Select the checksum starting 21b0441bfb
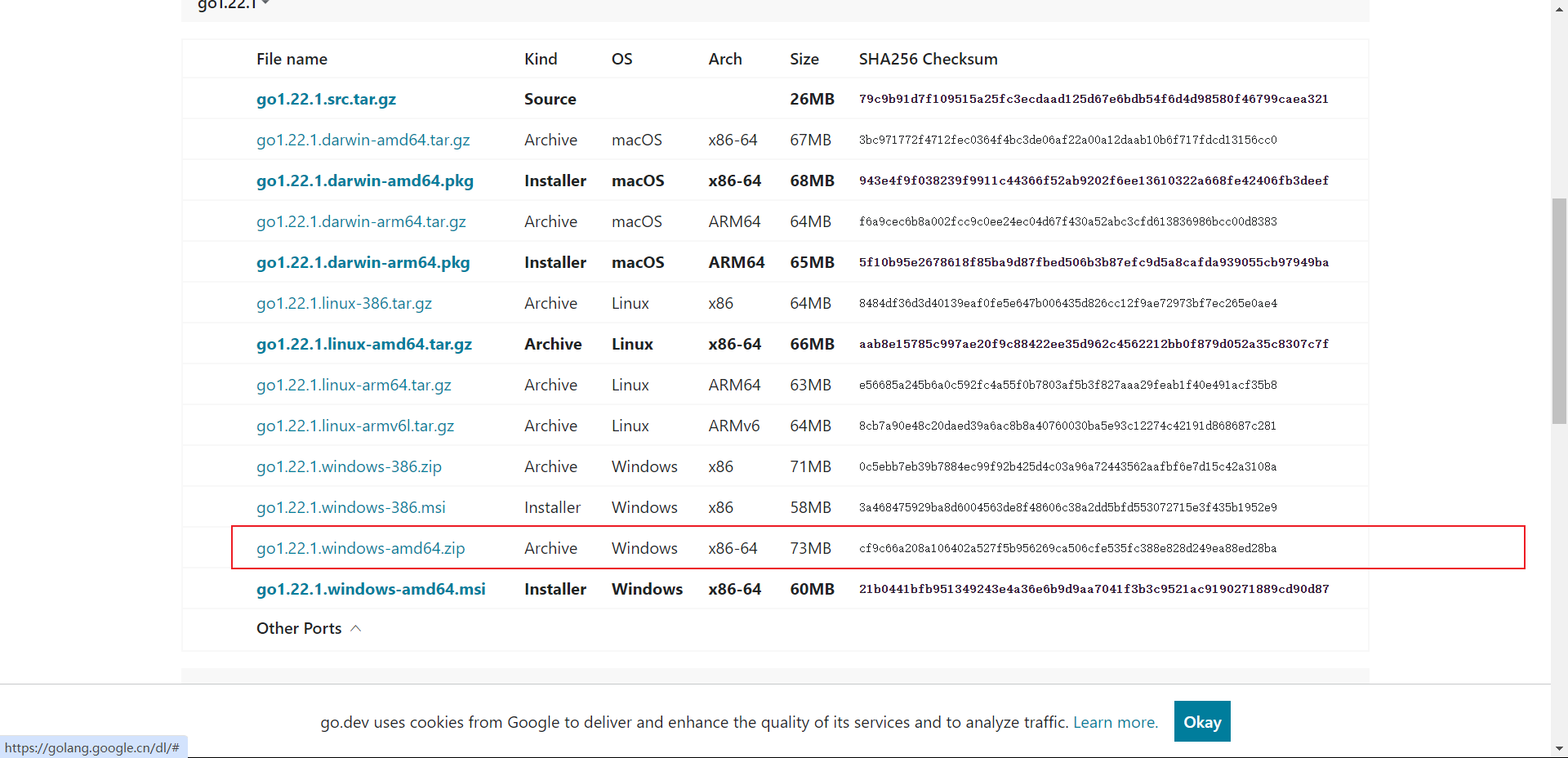1568x758 pixels. click(x=1094, y=589)
